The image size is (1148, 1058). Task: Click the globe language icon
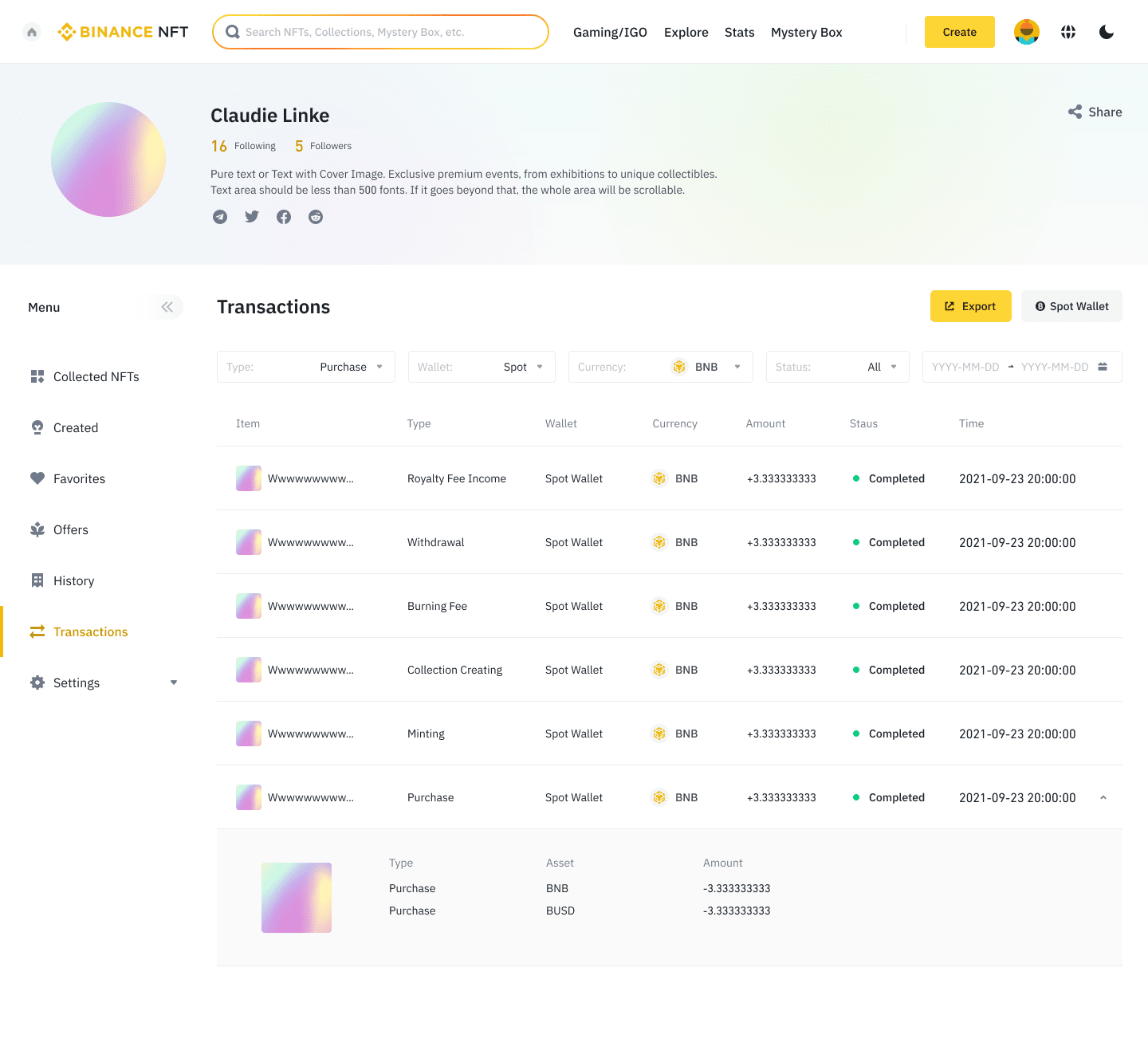click(1068, 32)
